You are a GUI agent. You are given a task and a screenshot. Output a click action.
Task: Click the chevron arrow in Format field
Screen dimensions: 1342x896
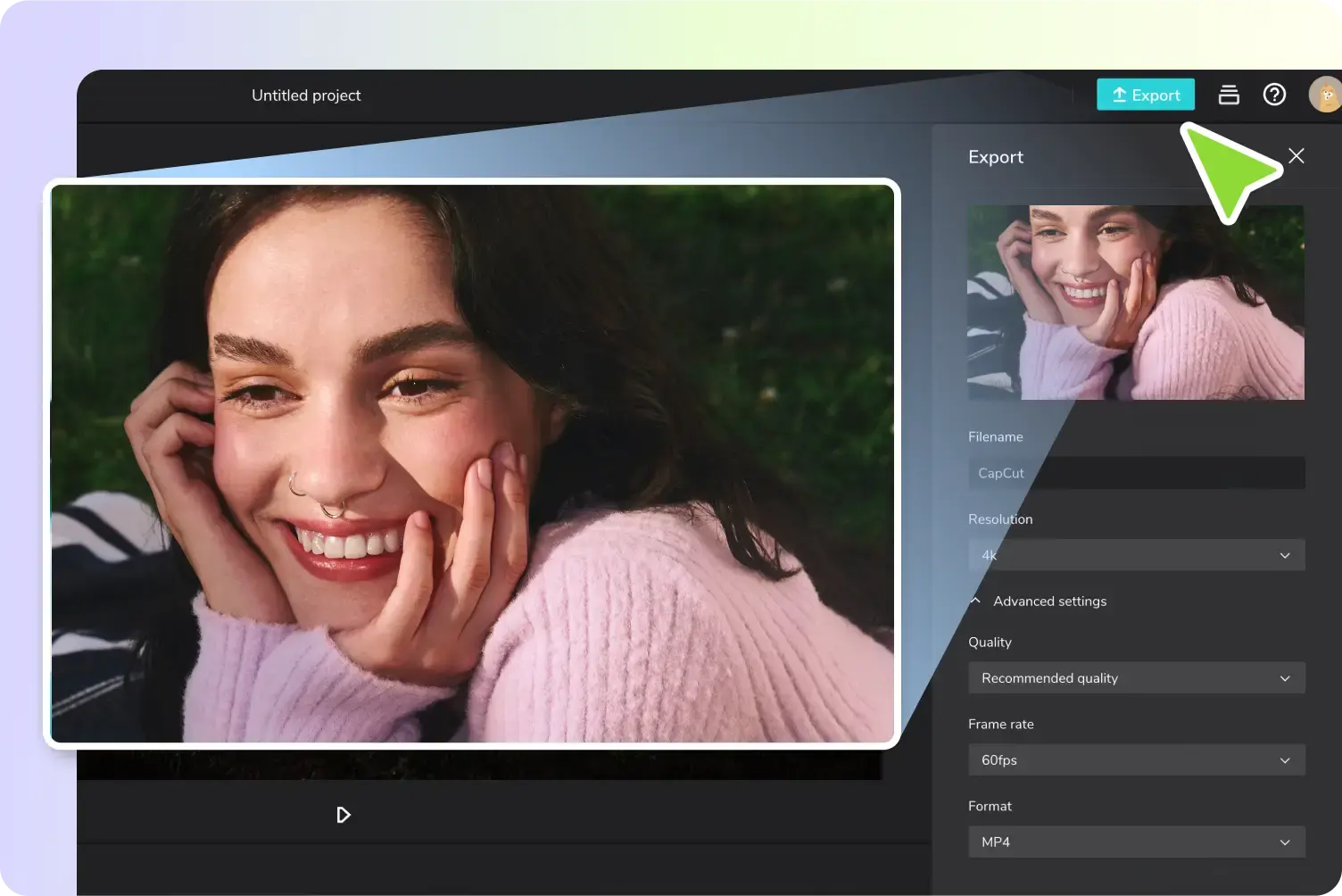click(1285, 842)
